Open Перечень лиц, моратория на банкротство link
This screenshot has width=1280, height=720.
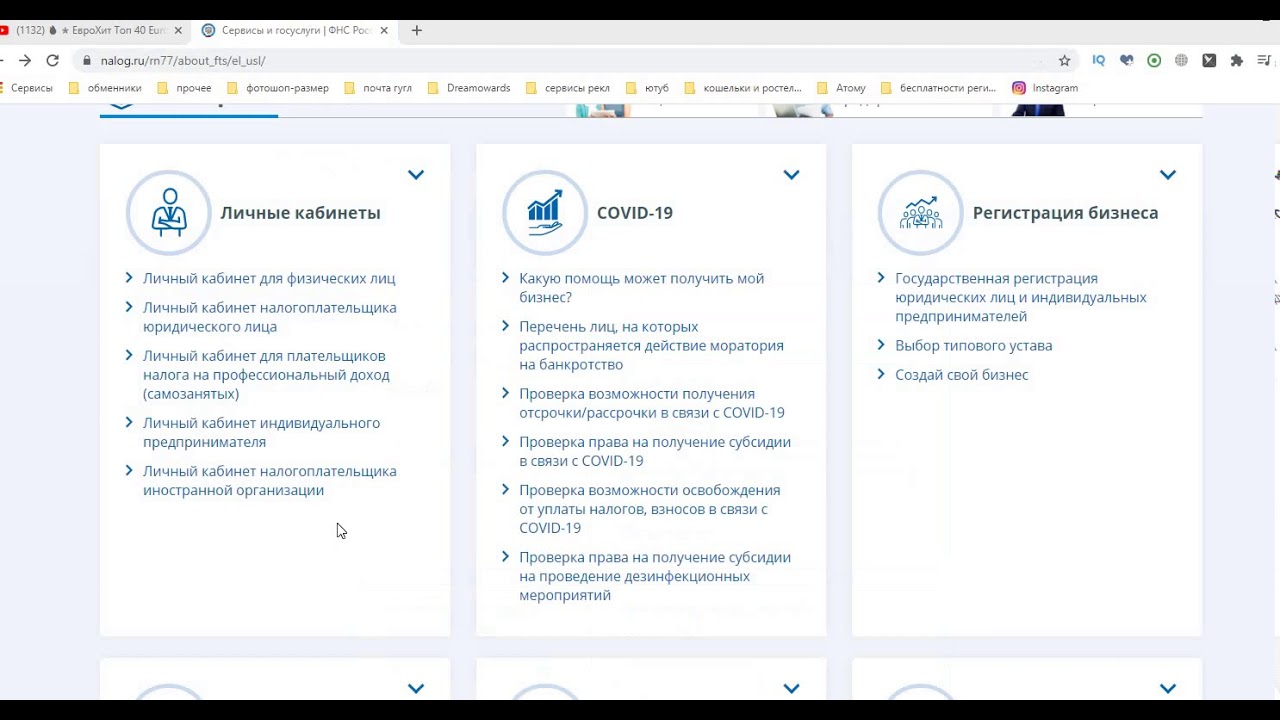click(x=651, y=346)
